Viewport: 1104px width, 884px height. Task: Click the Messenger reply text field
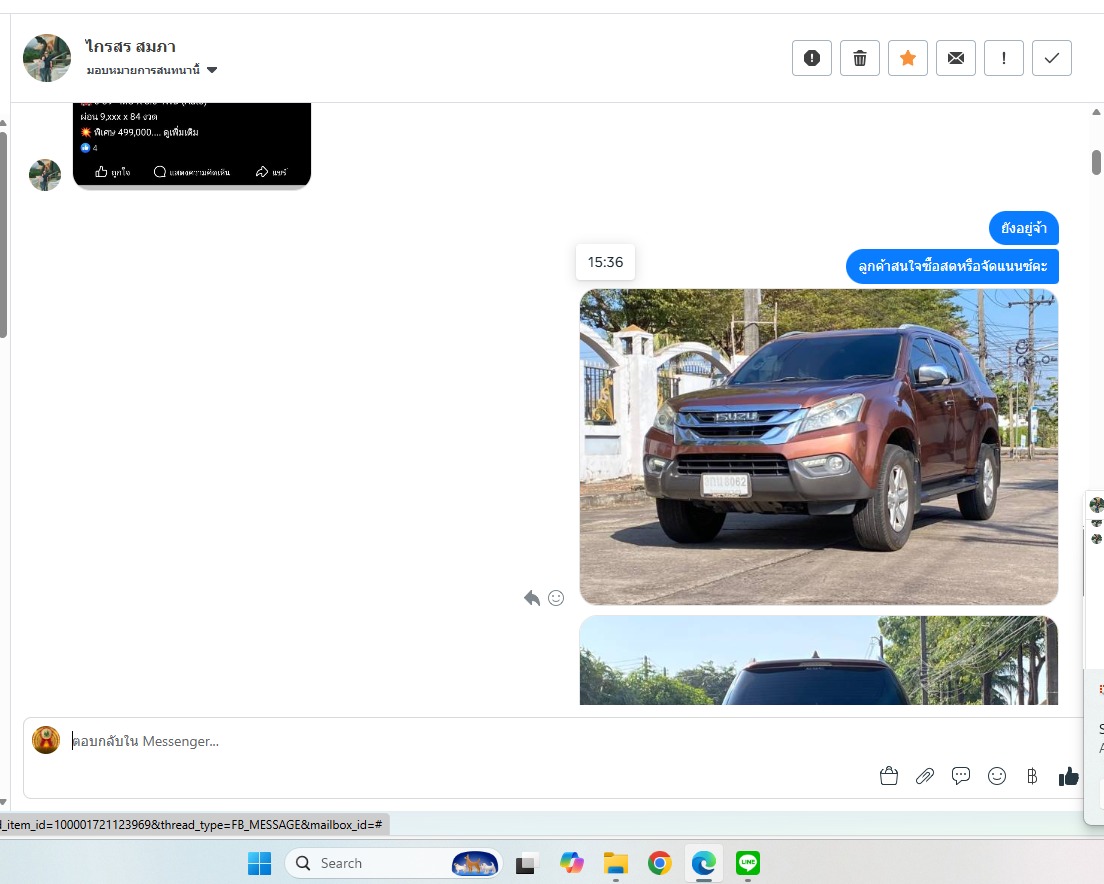[450, 741]
